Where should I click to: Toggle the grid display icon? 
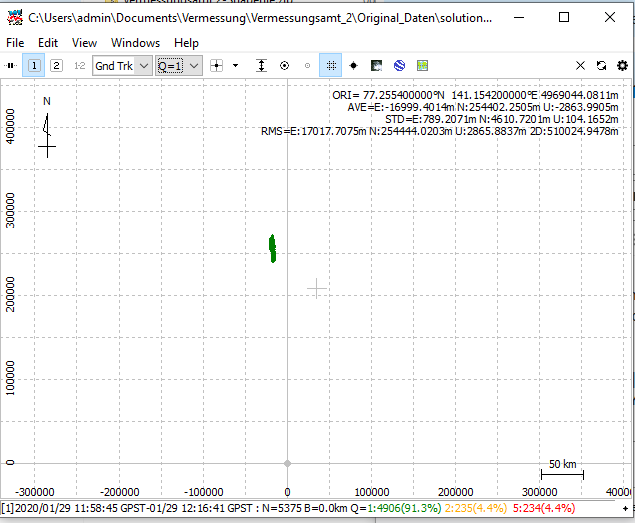point(330,65)
